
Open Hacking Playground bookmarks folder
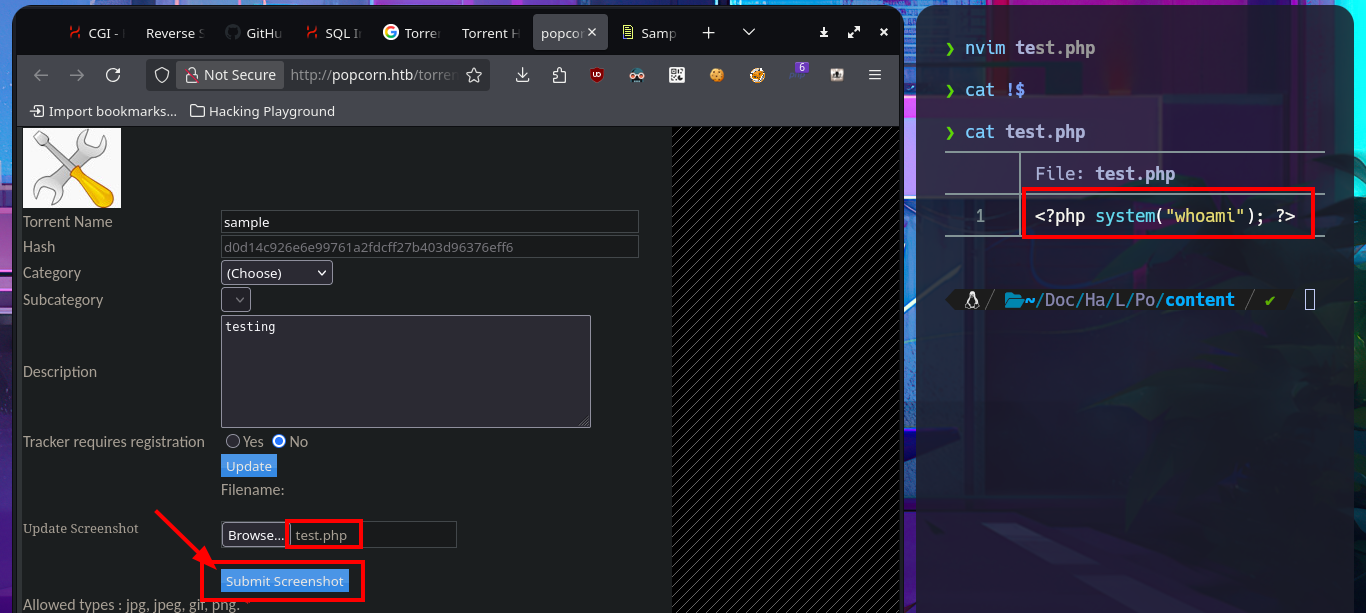tap(262, 111)
